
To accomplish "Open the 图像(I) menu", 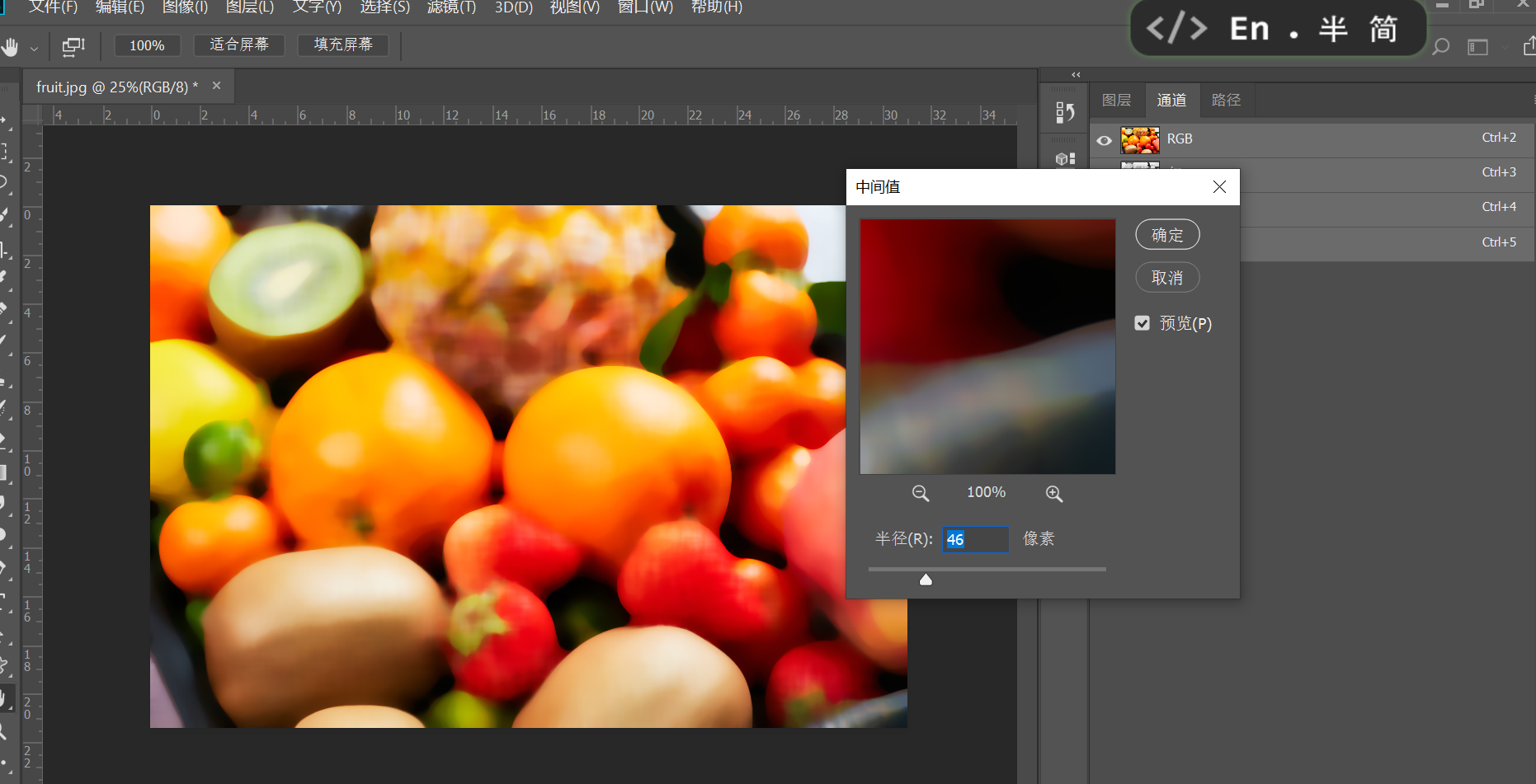I will [x=185, y=7].
